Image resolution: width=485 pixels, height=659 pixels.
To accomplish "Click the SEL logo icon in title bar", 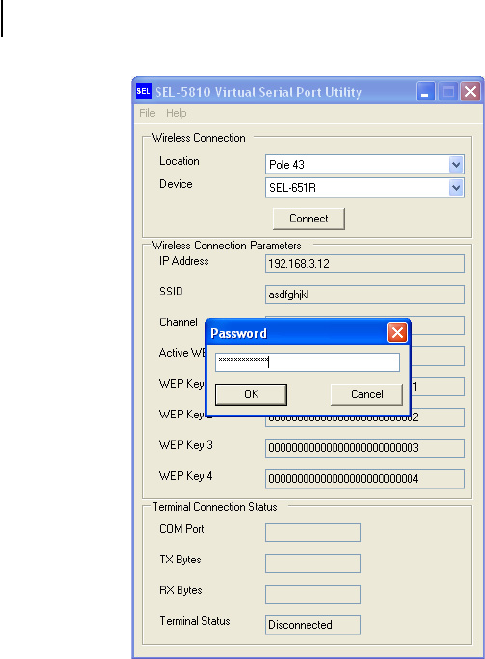I will 143,91.
